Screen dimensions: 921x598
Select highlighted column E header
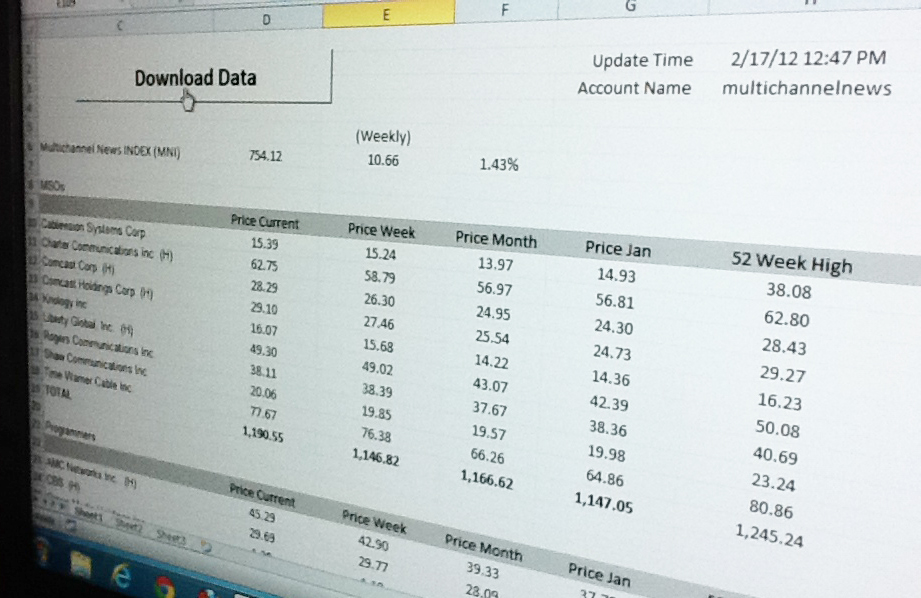388,15
